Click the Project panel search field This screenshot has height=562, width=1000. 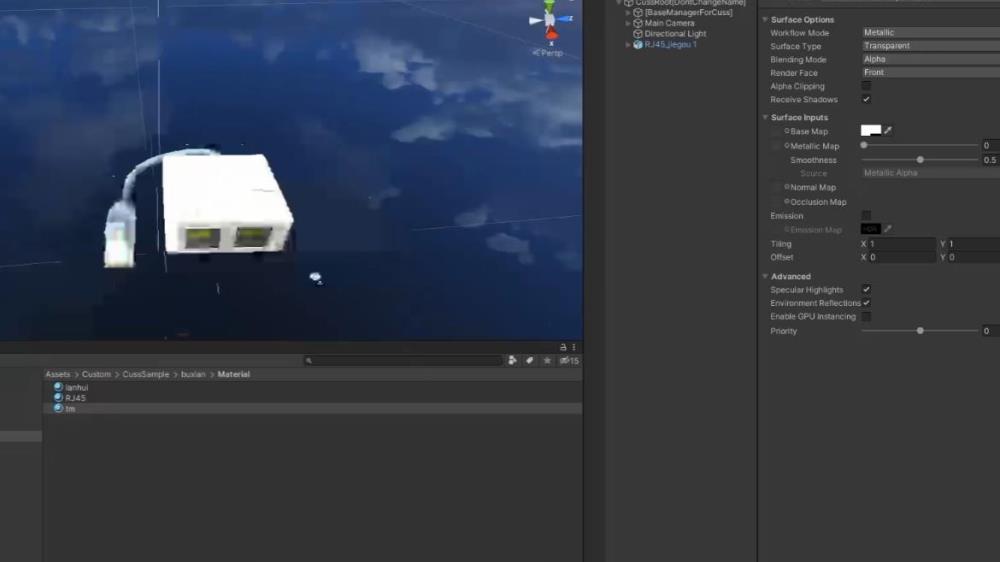coord(403,360)
